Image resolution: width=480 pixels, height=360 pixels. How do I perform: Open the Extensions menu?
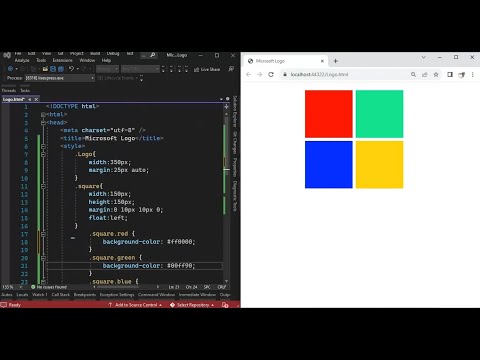pyautogui.click(x=62, y=60)
